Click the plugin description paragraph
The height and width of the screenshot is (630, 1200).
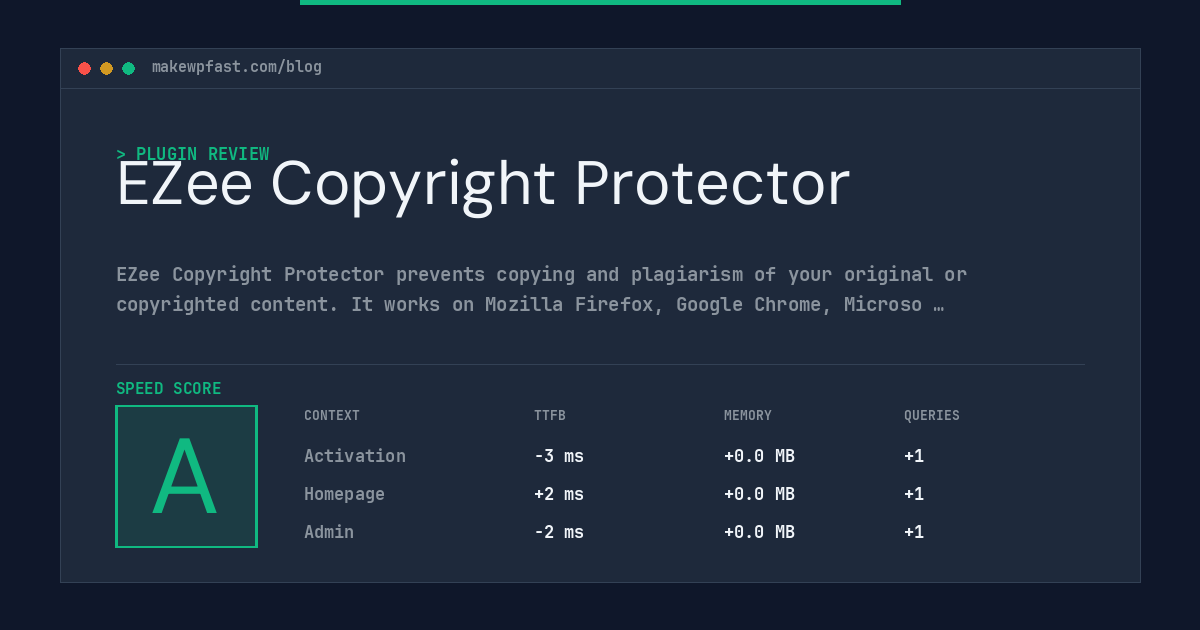(x=541, y=289)
